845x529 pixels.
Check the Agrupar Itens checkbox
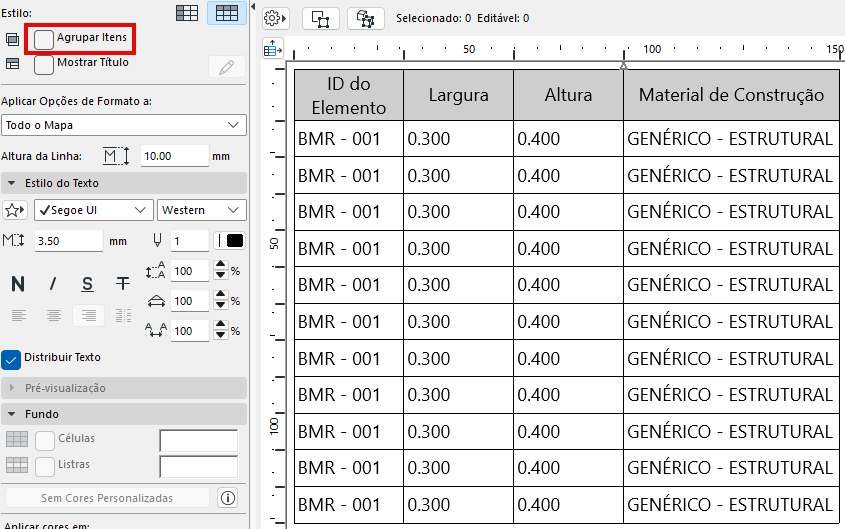(x=44, y=39)
